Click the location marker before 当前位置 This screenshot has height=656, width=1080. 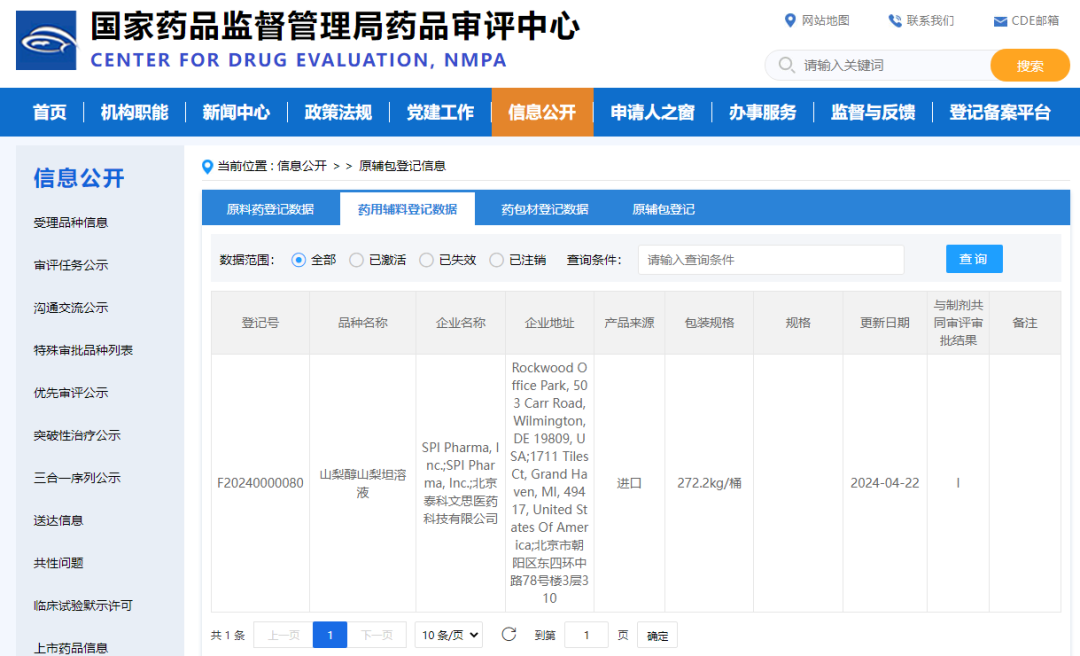[x=208, y=166]
